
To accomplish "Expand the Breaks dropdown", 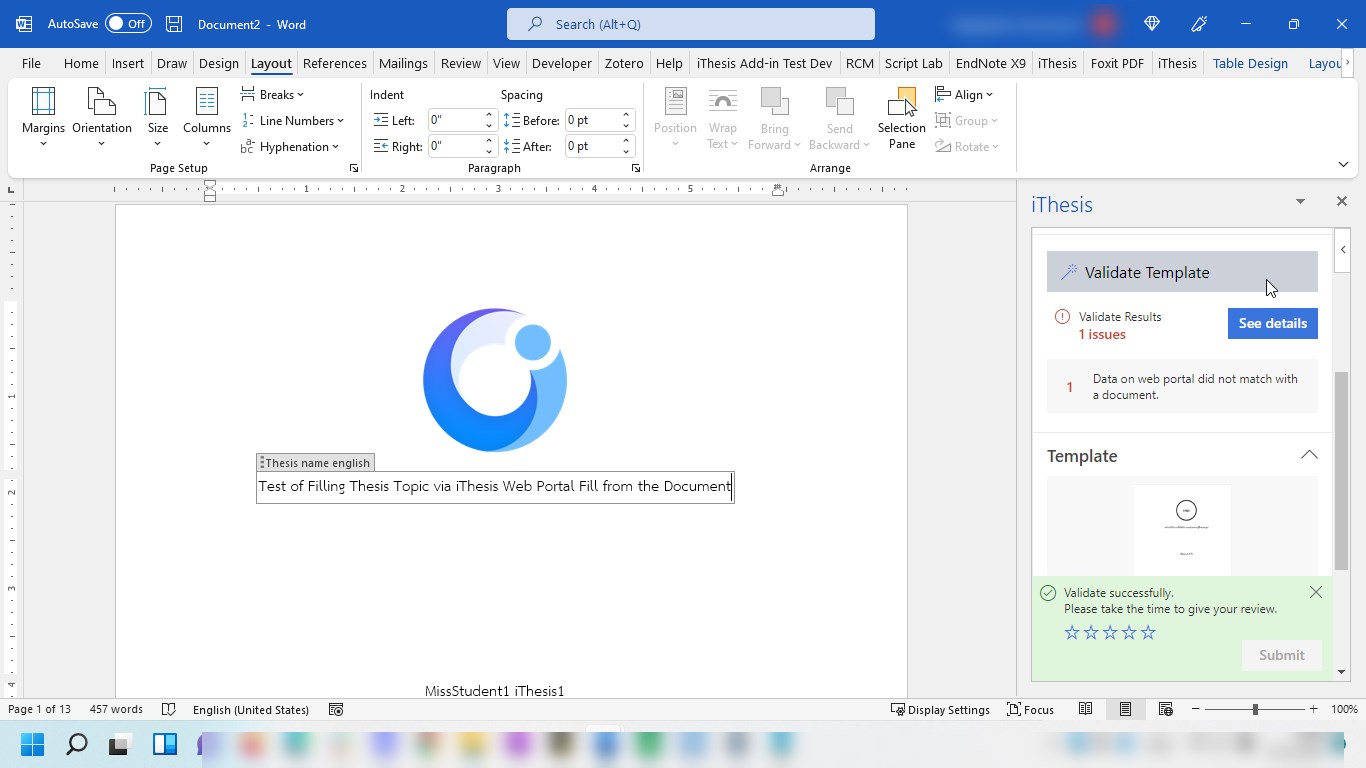I will point(273,95).
